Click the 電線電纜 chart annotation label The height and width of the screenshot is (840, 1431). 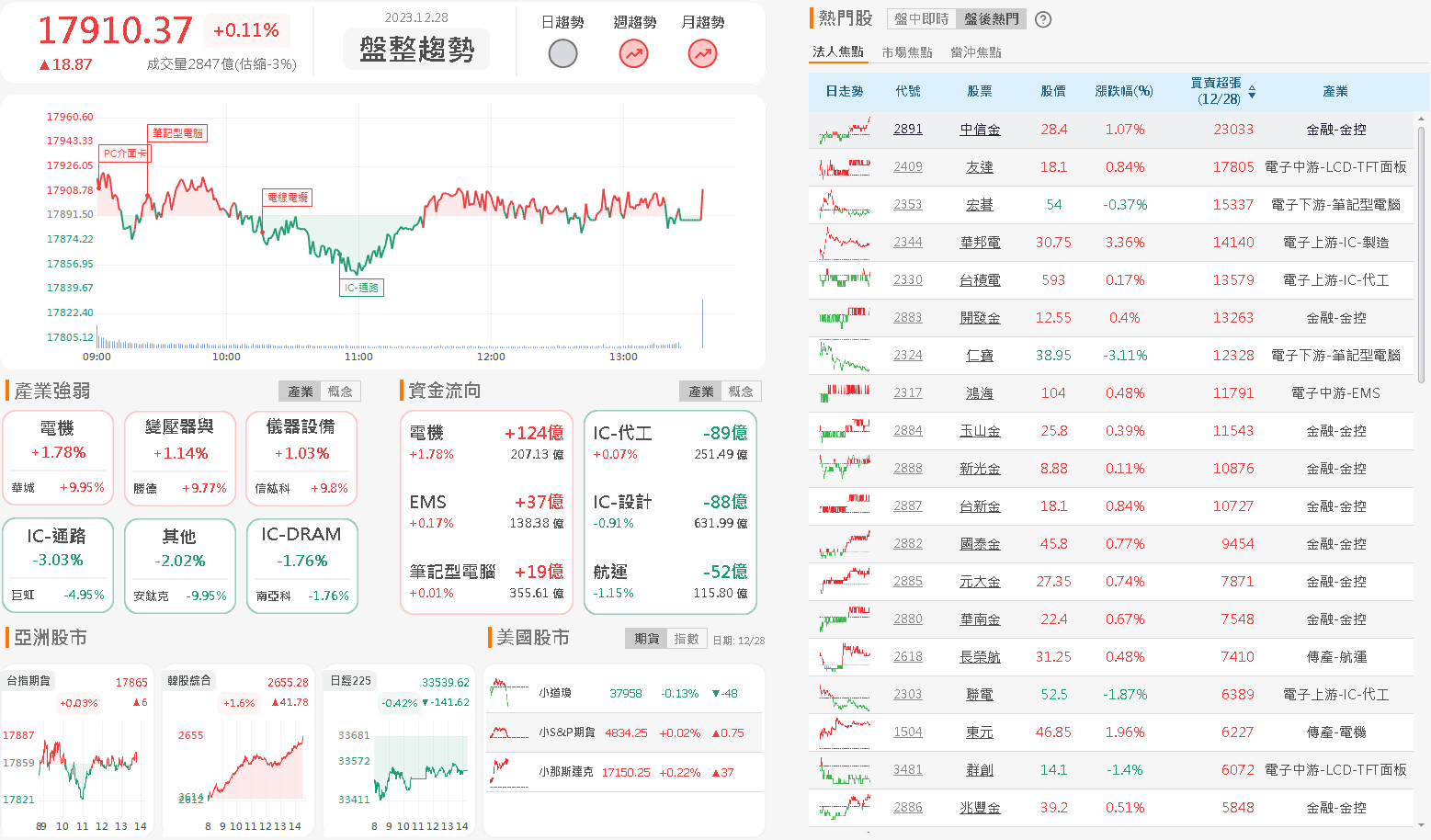(288, 198)
